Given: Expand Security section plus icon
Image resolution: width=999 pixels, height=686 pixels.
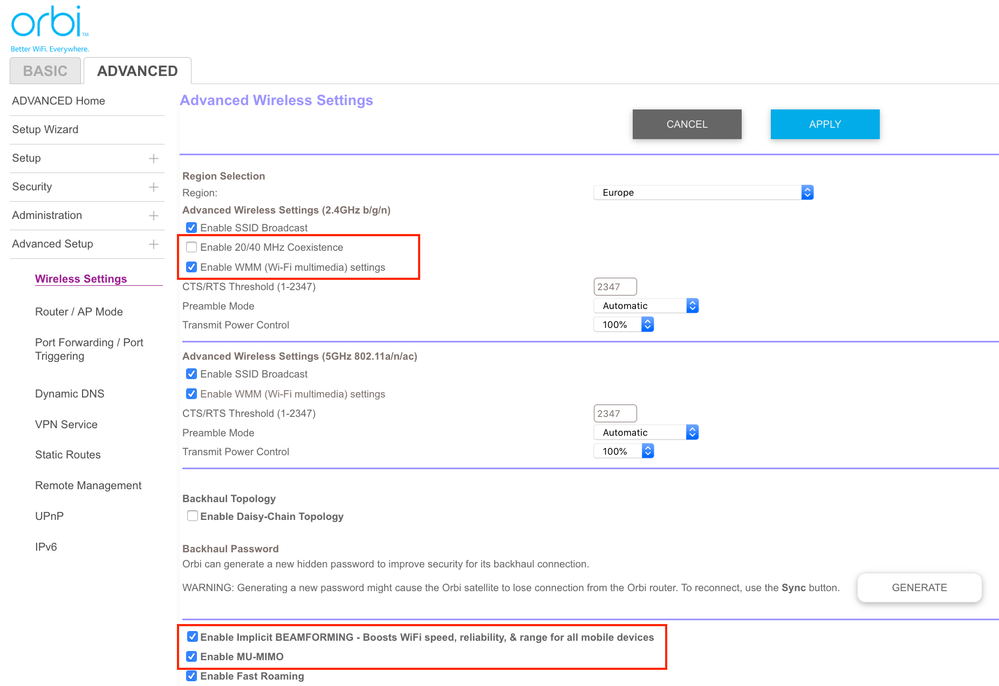Looking at the screenshot, I should coord(153,187).
